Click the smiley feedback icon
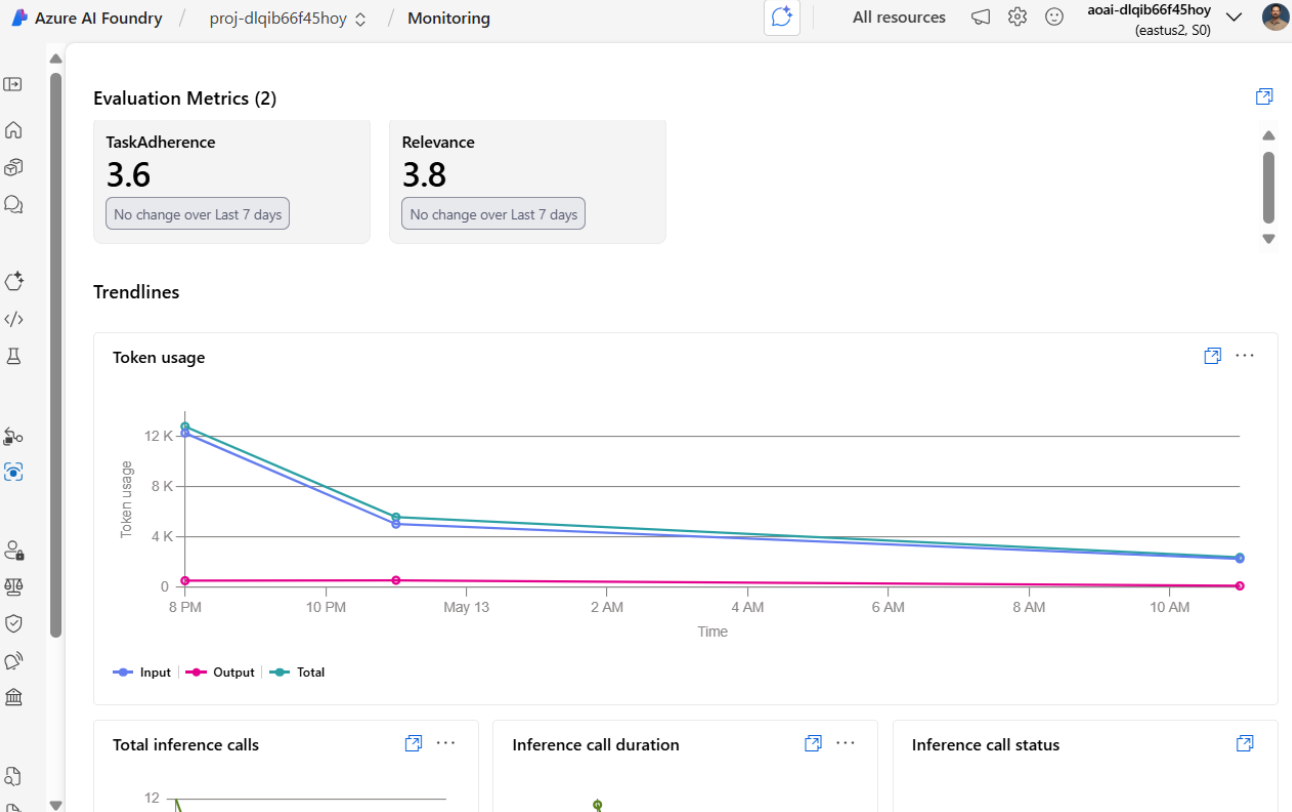Image resolution: width=1292 pixels, height=812 pixels. click(x=1054, y=17)
